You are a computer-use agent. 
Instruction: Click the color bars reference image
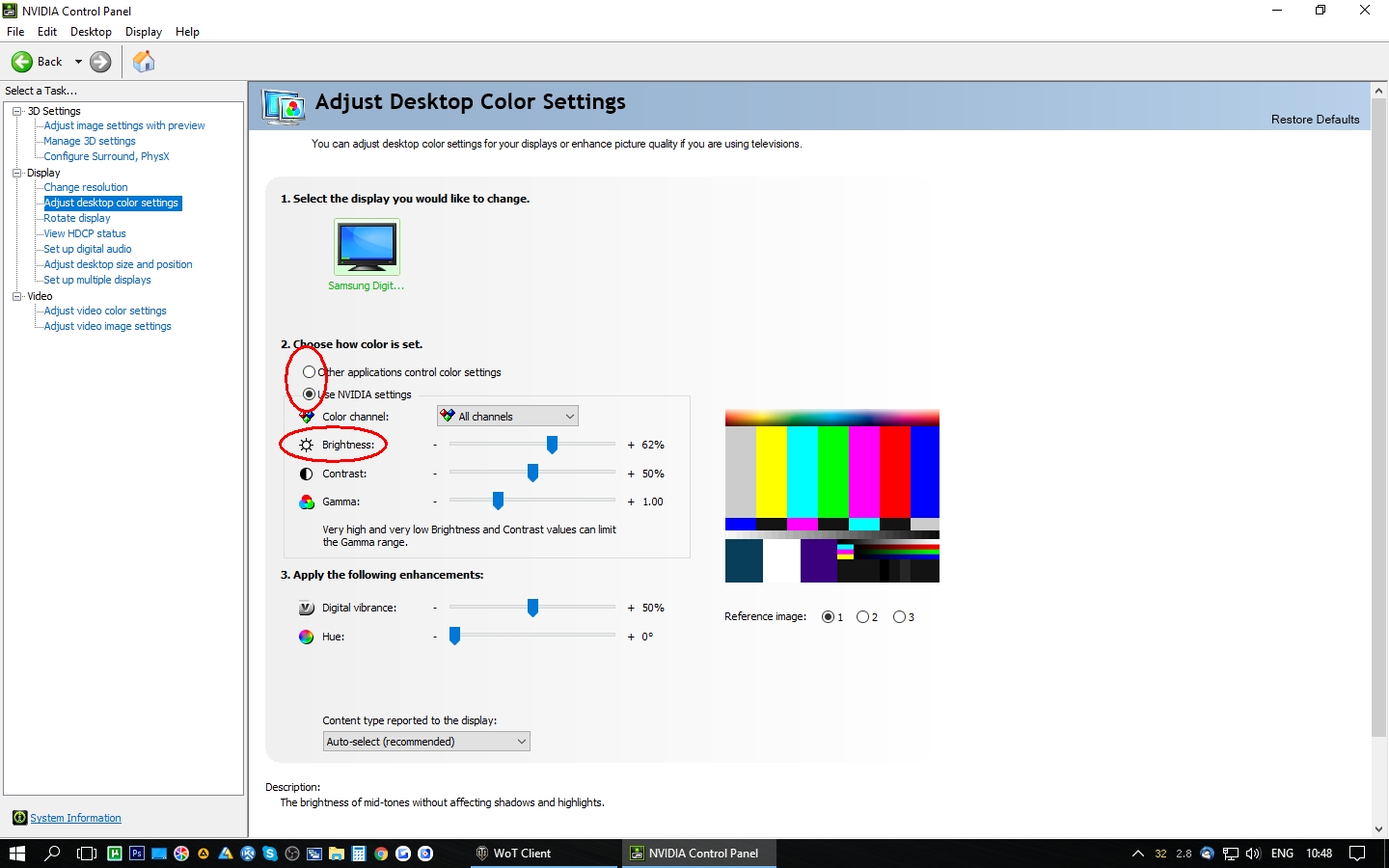832,496
